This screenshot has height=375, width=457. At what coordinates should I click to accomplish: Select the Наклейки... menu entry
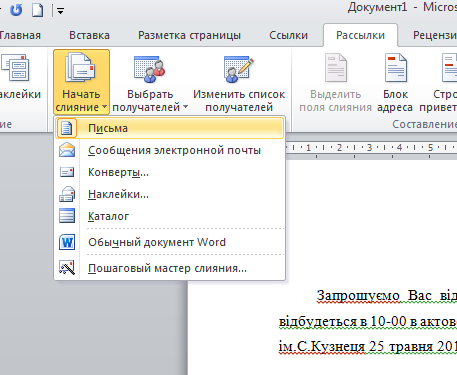[169, 194]
